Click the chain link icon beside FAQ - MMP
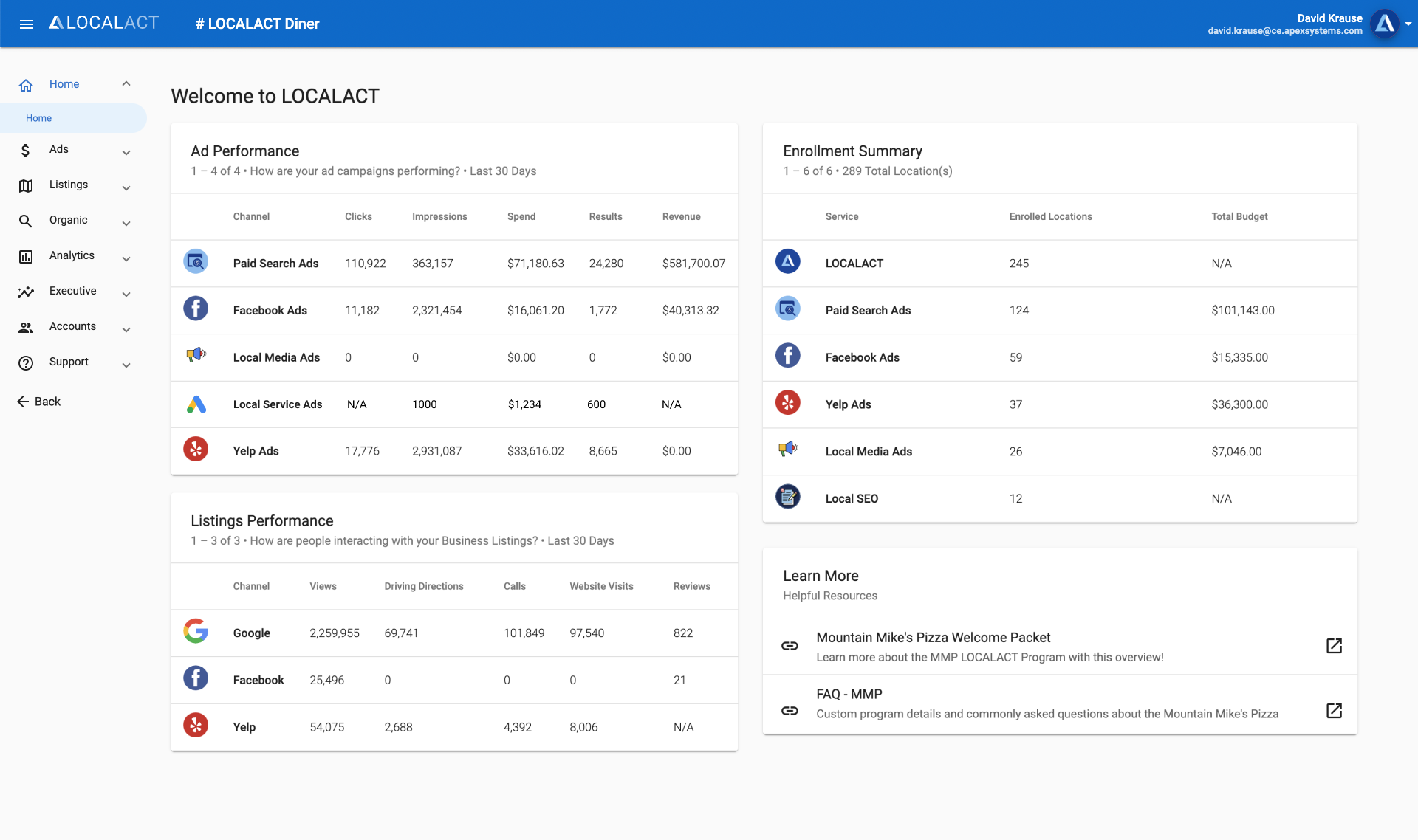Image resolution: width=1418 pixels, height=840 pixels. 790,711
